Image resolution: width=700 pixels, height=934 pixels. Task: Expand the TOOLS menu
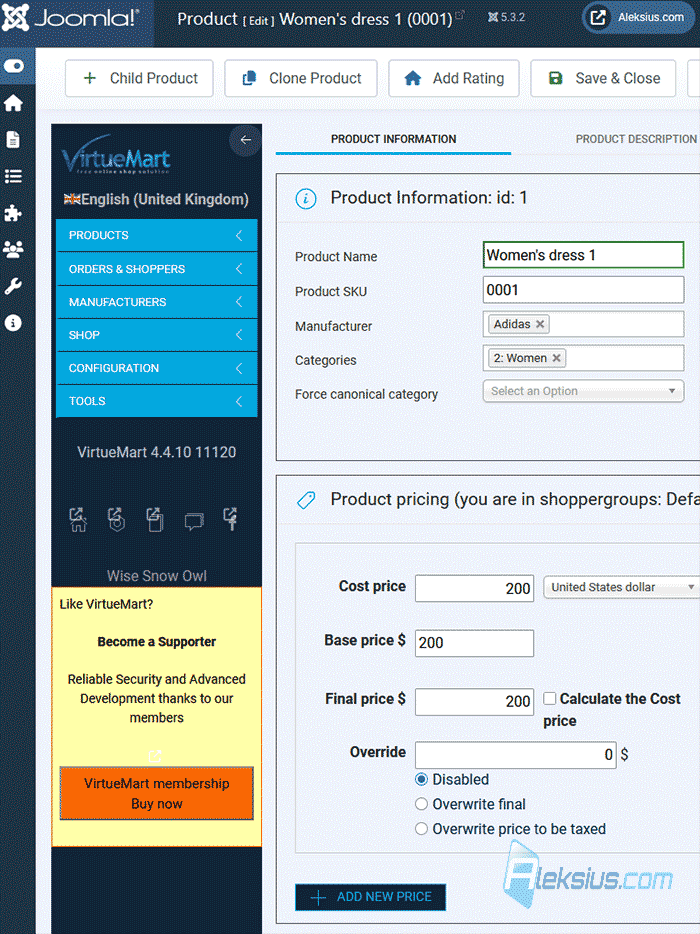(x=157, y=401)
